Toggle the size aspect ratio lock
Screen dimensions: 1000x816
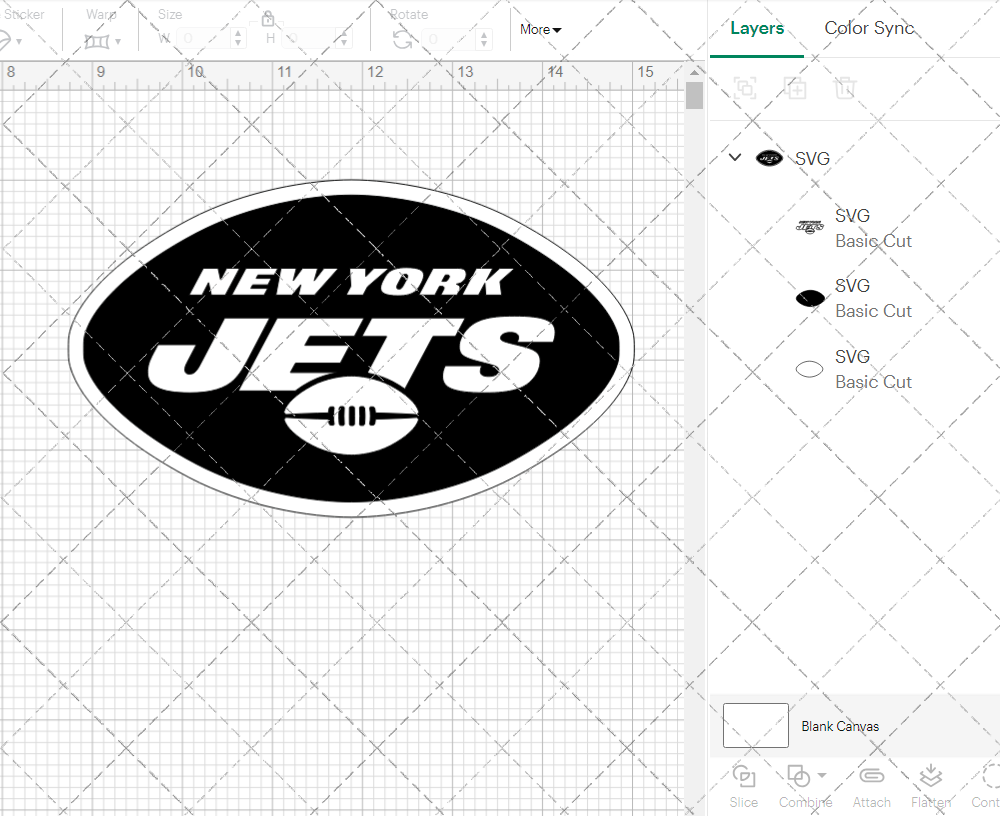268,19
